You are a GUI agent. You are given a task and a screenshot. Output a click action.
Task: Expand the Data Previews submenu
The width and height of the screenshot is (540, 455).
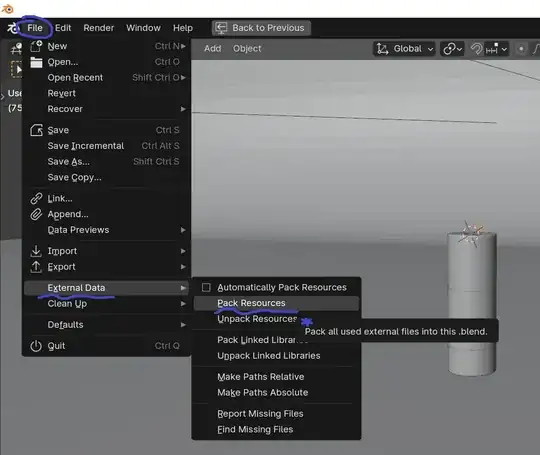pos(107,230)
